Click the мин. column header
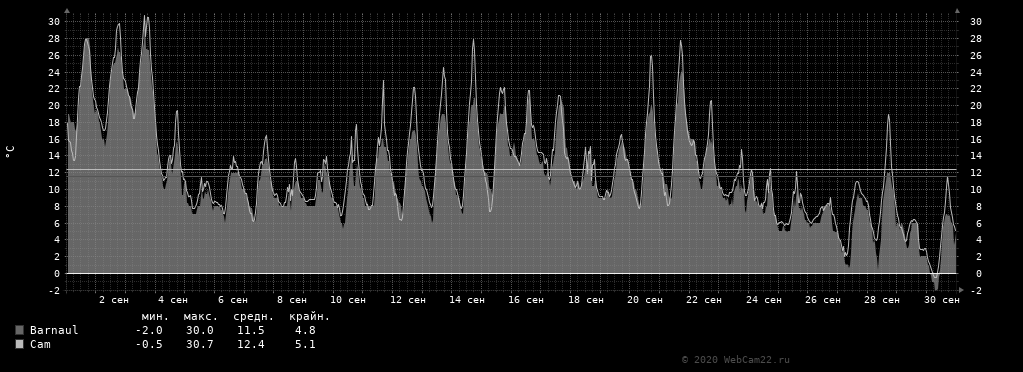 pos(155,317)
